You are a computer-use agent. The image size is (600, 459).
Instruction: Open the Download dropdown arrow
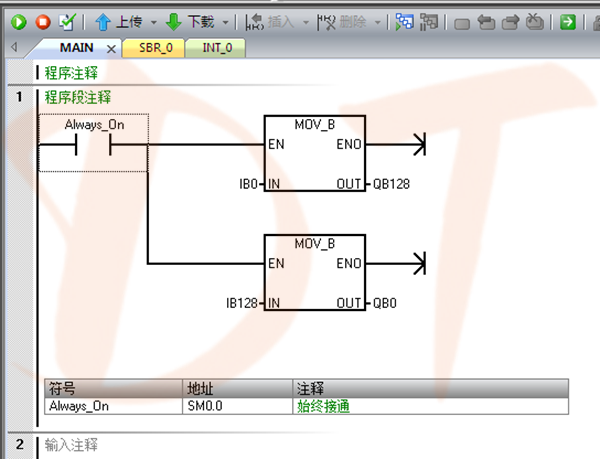click(226, 21)
